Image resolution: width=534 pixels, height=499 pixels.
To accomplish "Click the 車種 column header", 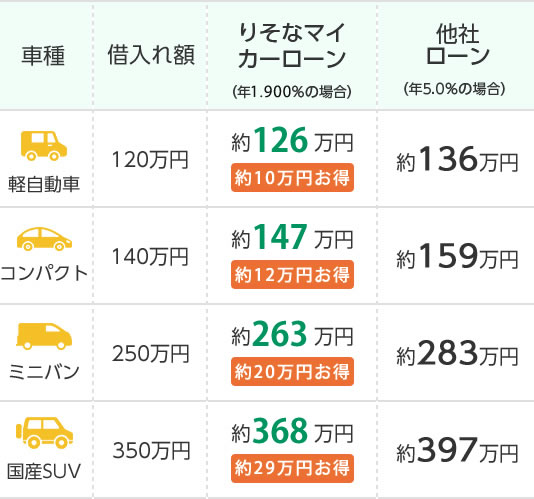I will click(43, 56).
